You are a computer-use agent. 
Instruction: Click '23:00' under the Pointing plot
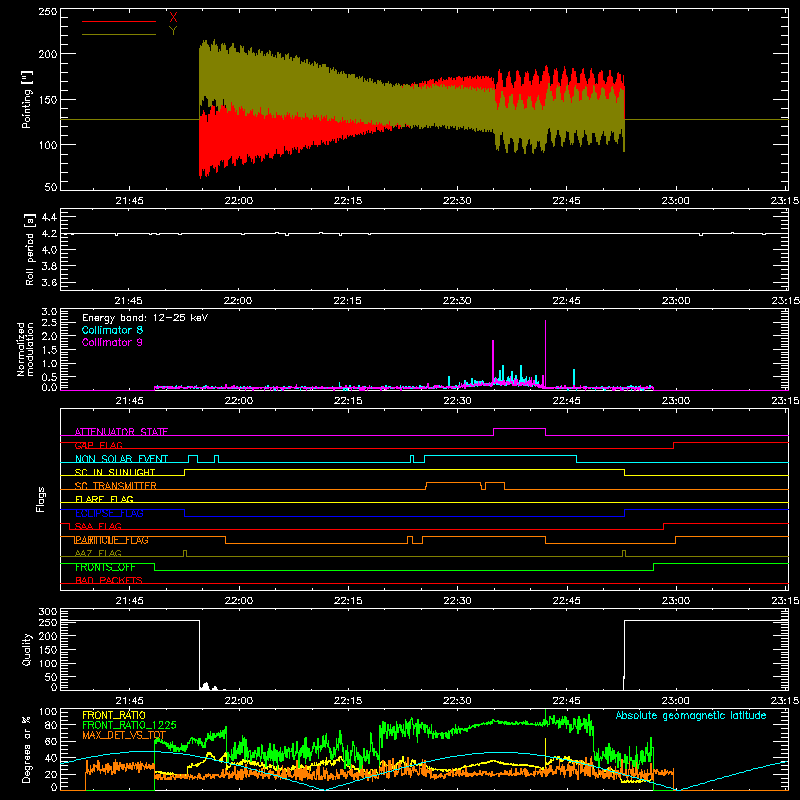tap(676, 201)
